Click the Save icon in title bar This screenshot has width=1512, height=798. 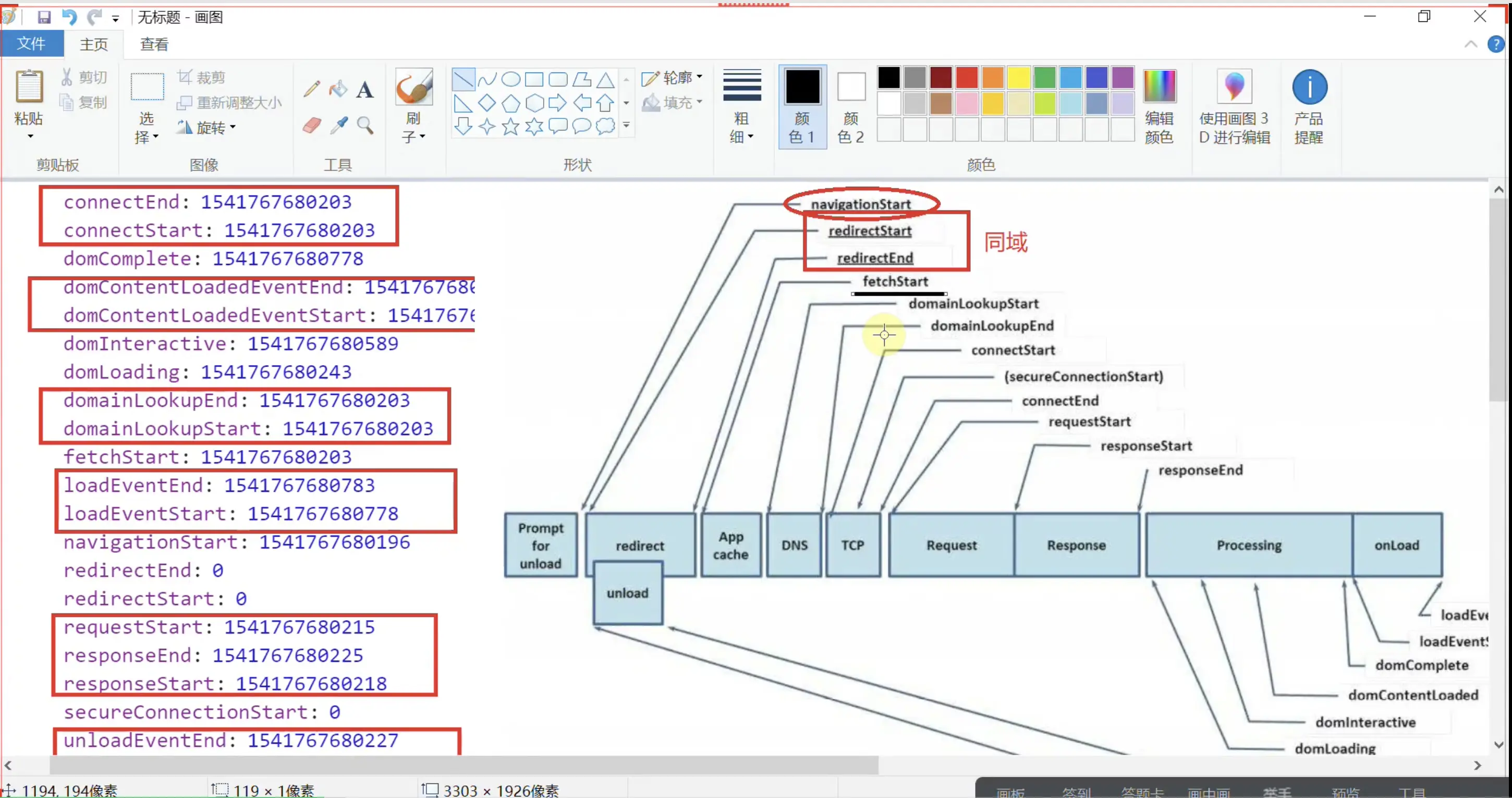[x=44, y=17]
